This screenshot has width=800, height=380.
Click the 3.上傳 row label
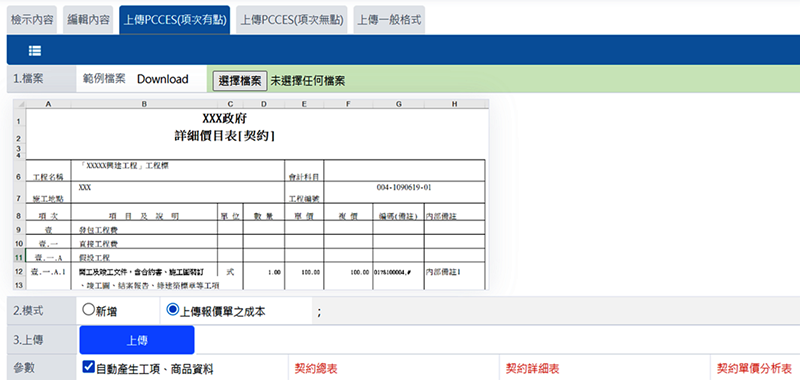29,340
